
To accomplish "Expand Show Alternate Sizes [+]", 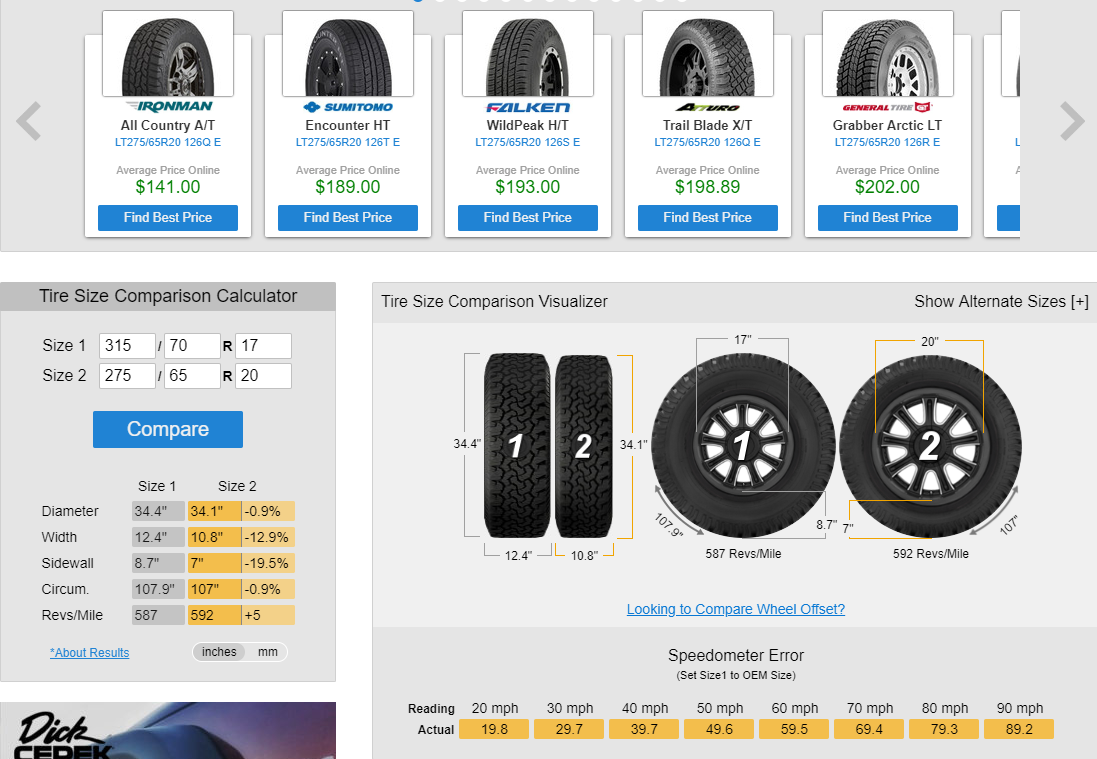I will 1001,302.
